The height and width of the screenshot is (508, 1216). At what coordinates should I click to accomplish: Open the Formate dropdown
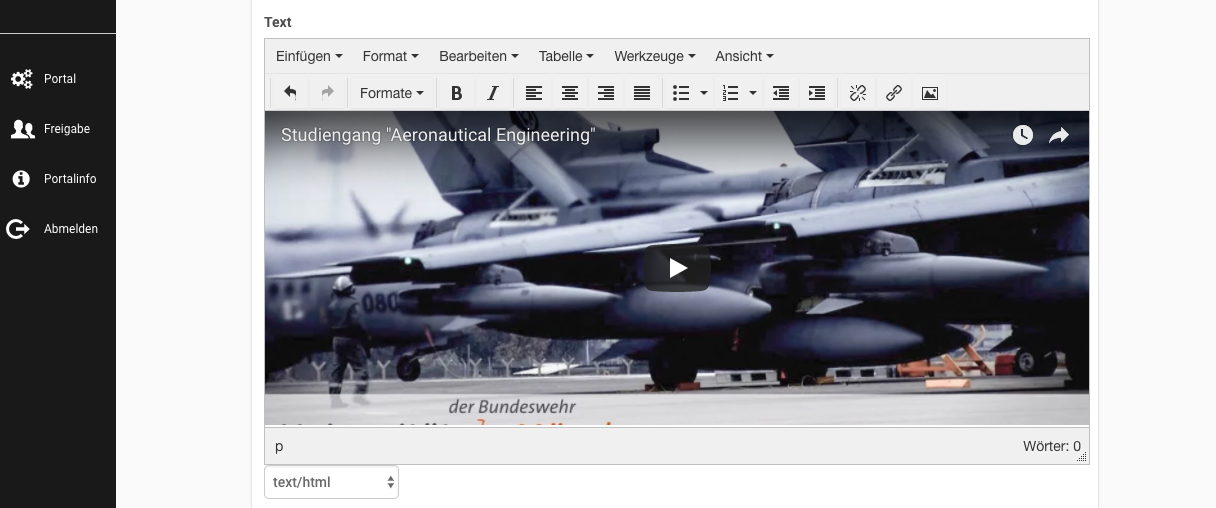click(391, 93)
